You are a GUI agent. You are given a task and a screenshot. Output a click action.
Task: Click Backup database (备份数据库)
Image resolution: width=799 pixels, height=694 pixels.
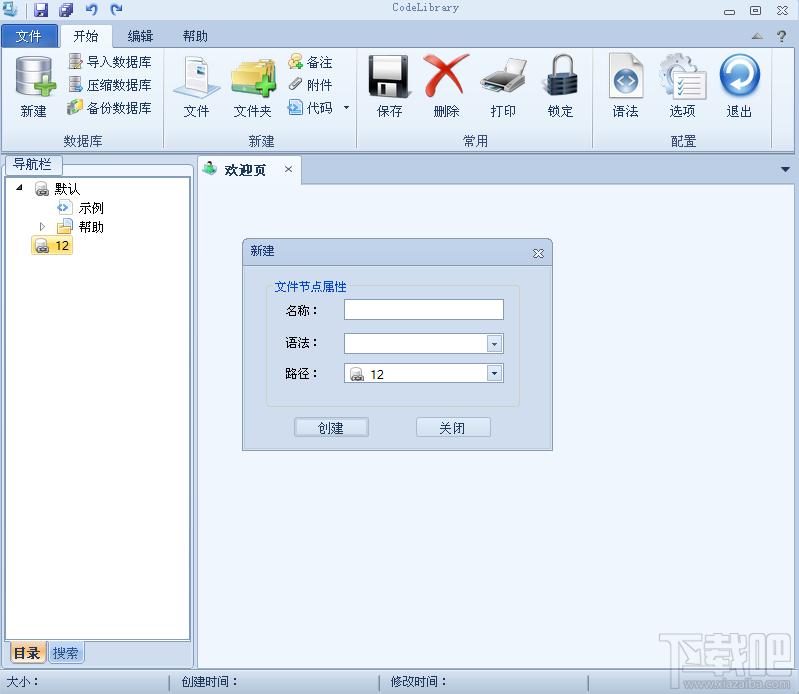[x=110, y=108]
